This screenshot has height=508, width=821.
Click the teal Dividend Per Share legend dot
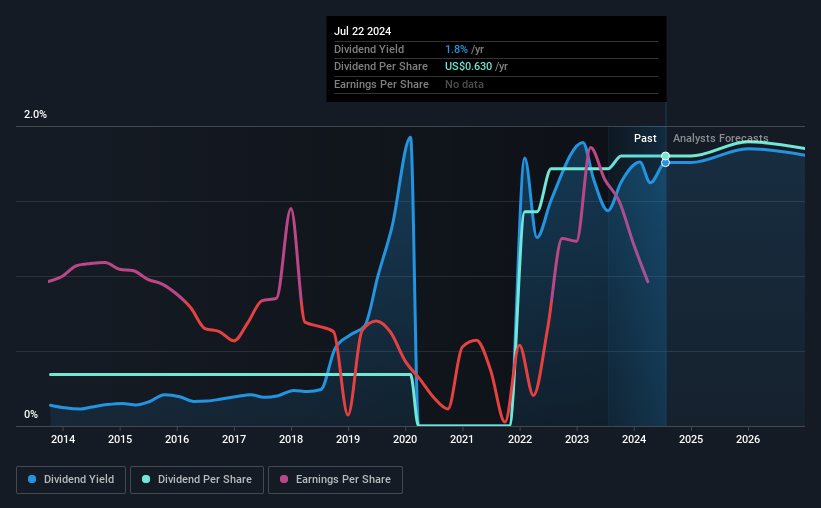pos(146,479)
